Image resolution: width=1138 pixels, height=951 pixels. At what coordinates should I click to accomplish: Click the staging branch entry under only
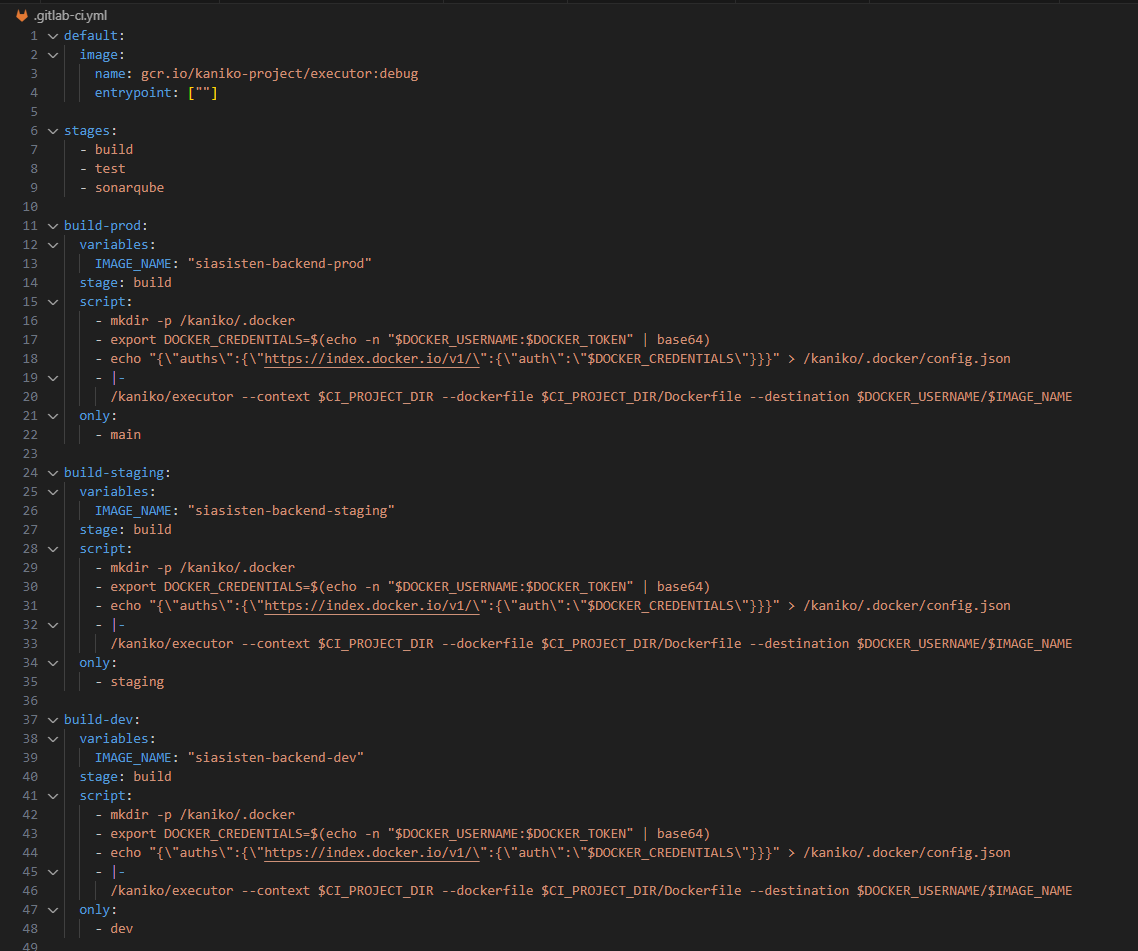(137, 681)
